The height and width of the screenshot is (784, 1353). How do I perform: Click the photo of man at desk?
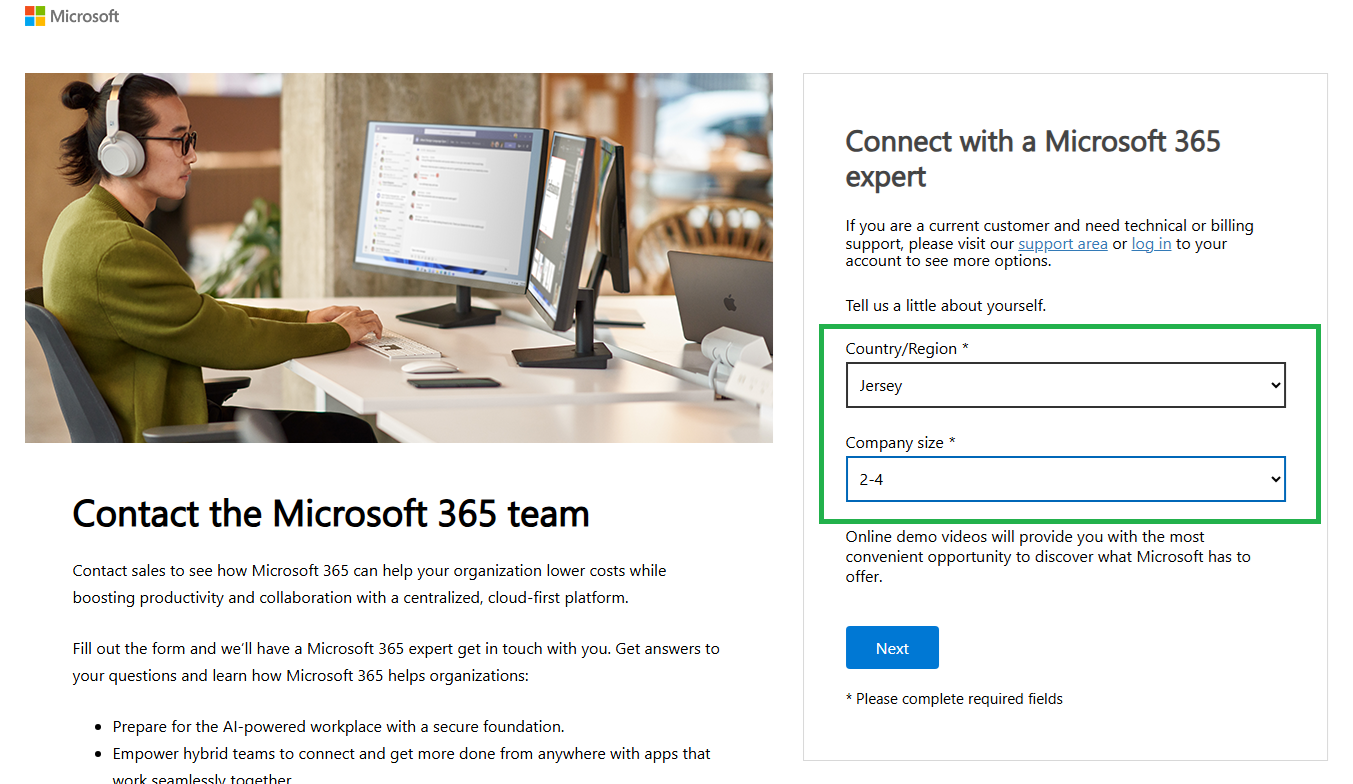399,258
